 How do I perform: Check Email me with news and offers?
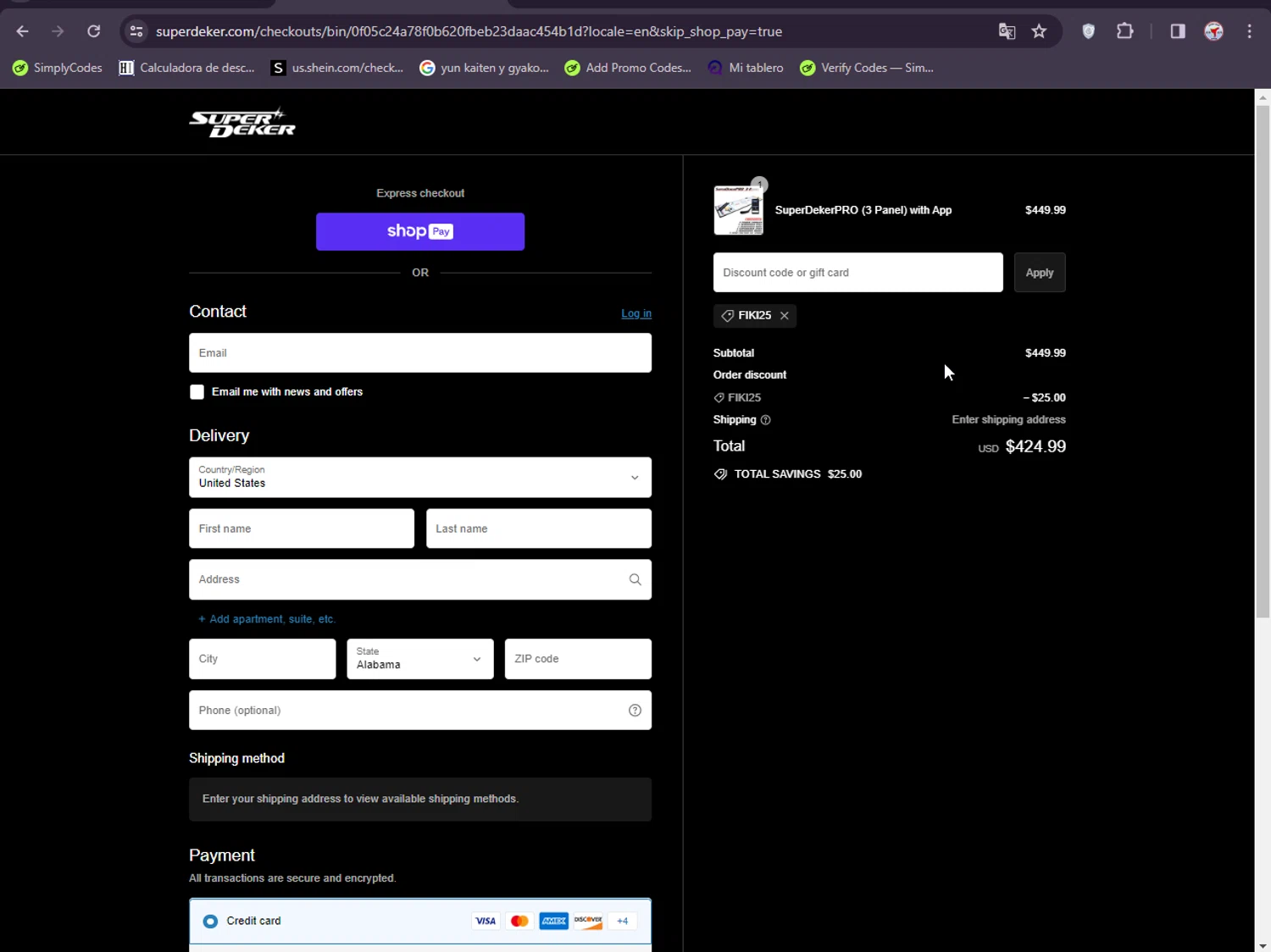click(x=197, y=392)
